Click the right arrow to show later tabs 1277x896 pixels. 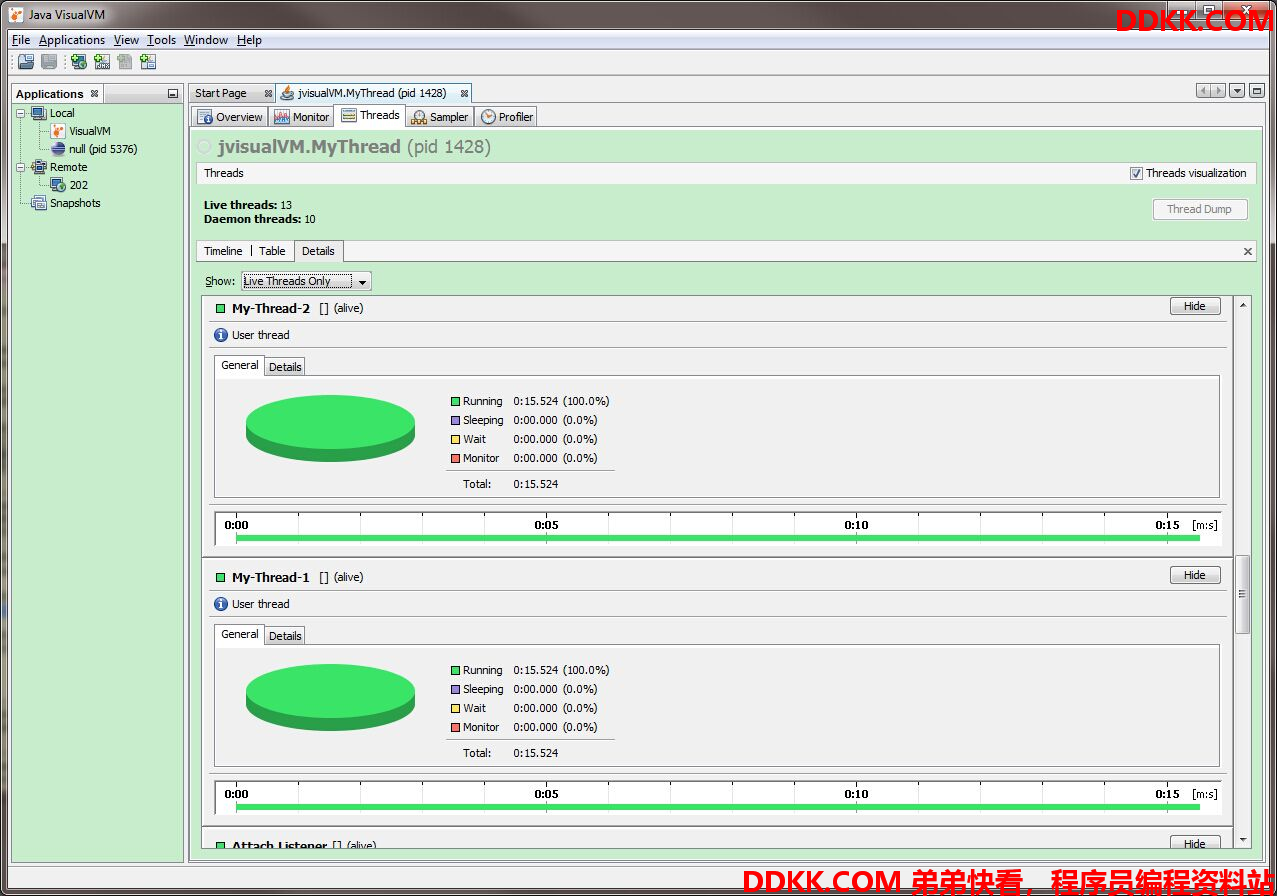tap(1218, 91)
